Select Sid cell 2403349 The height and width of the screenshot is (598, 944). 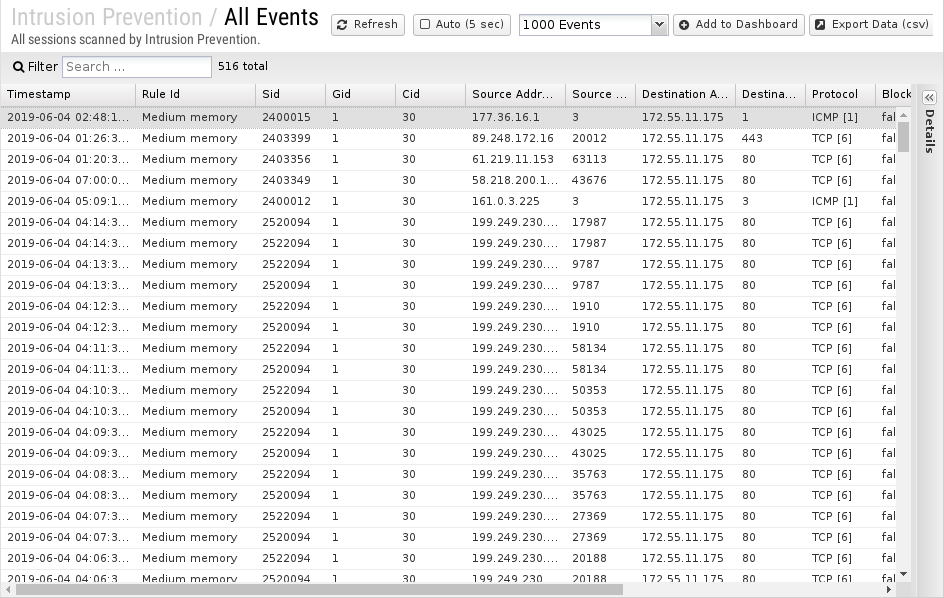click(286, 181)
